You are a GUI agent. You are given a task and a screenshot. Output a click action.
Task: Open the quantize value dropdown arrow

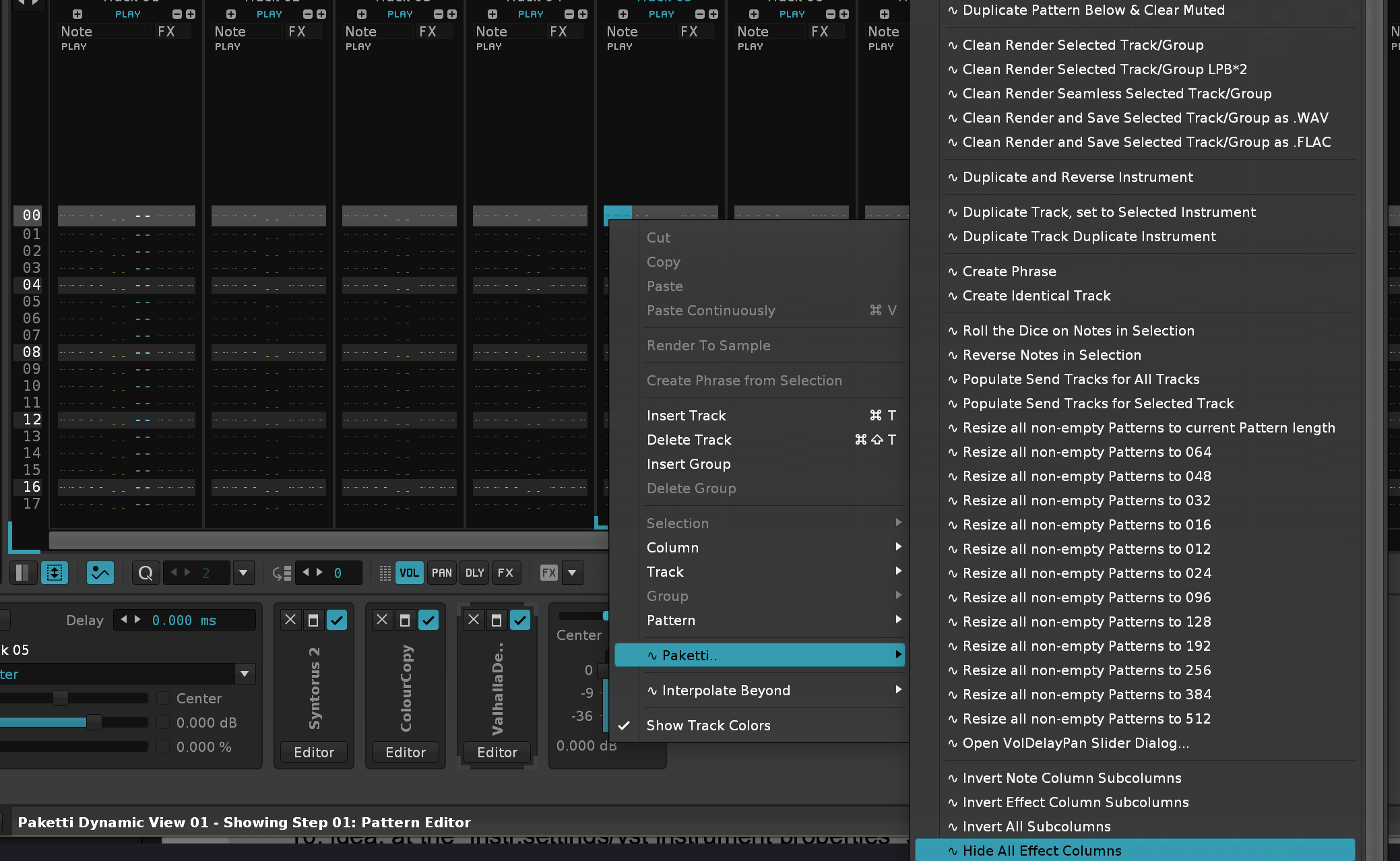[x=243, y=573]
